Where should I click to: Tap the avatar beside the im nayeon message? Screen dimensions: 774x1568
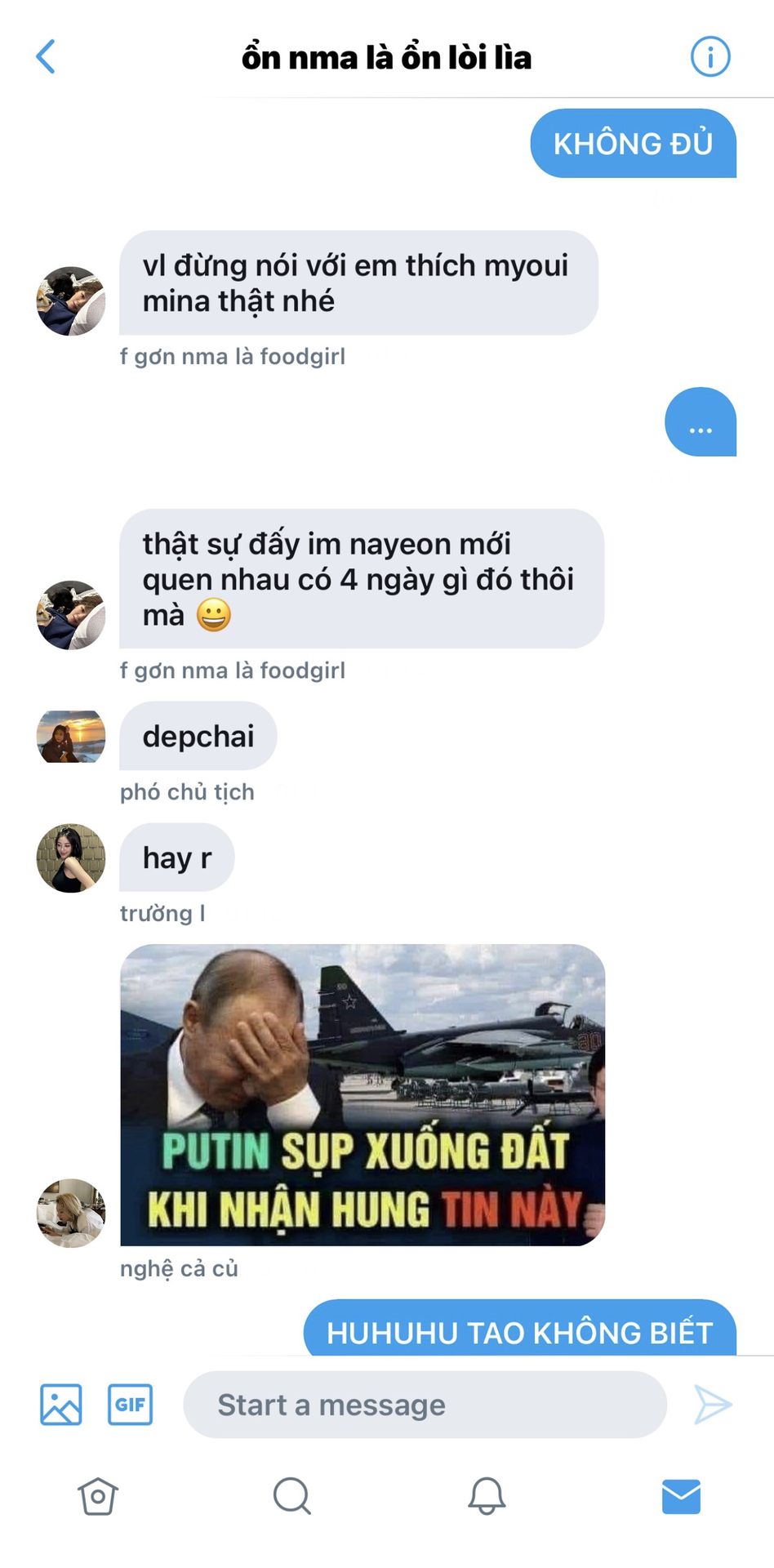[x=71, y=615]
